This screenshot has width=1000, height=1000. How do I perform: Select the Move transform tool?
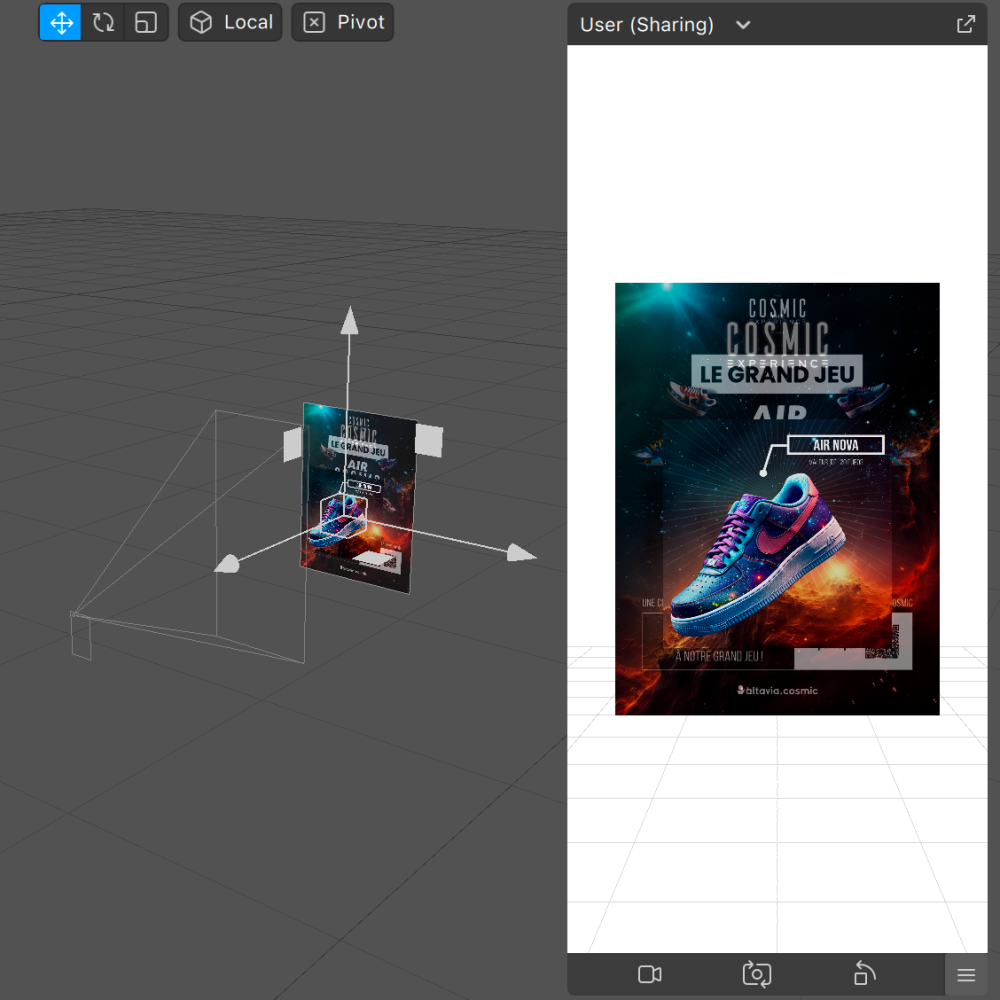click(61, 22)
